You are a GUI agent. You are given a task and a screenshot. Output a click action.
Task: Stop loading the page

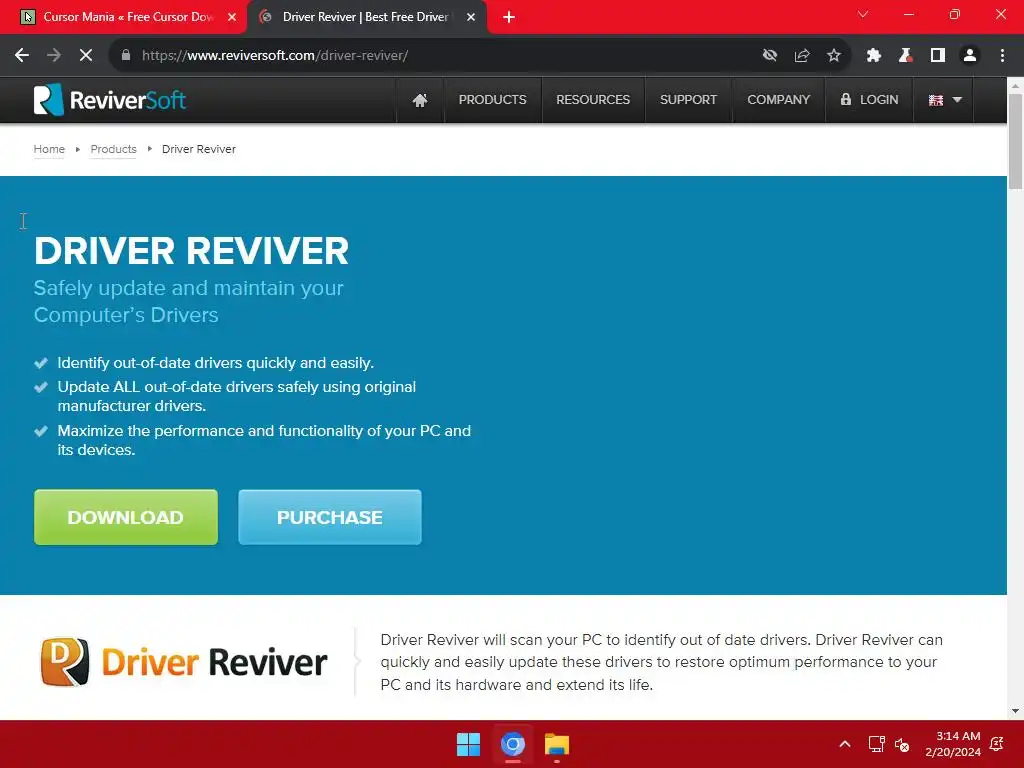(x=86, y=56)
